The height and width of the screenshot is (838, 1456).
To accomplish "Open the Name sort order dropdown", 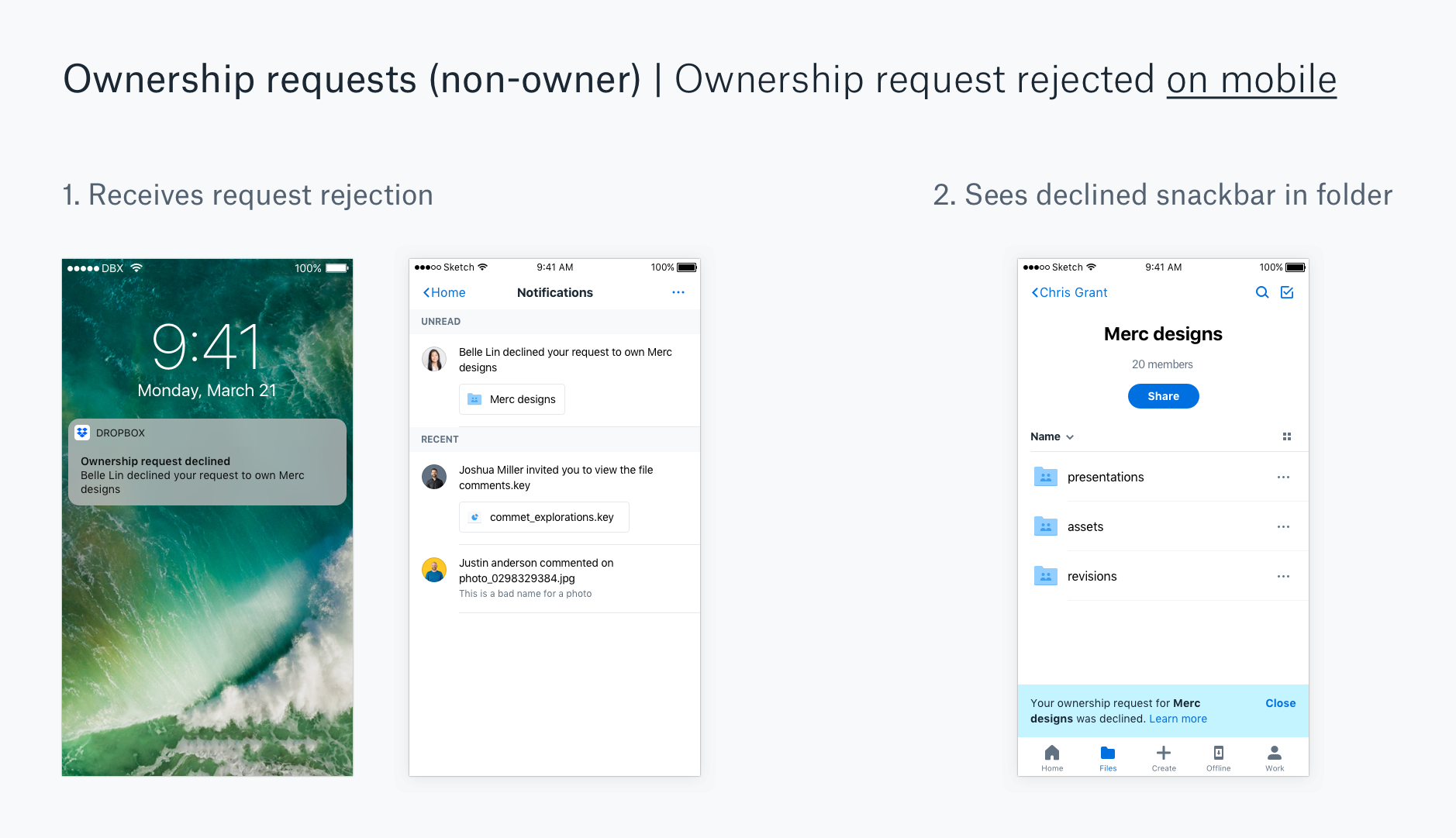I will coord(1052,436).
